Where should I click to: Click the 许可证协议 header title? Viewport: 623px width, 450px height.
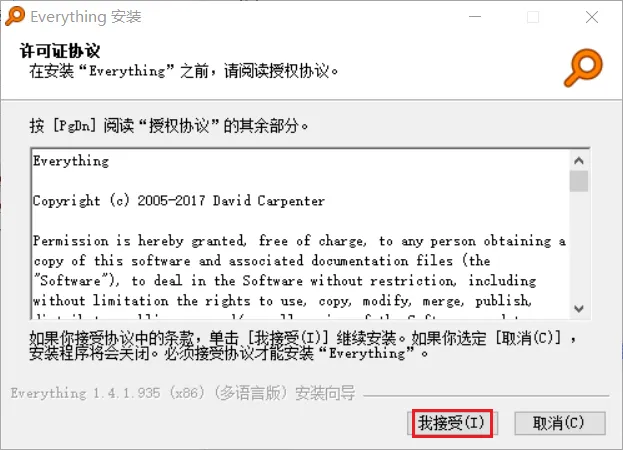tap(60, 51)
